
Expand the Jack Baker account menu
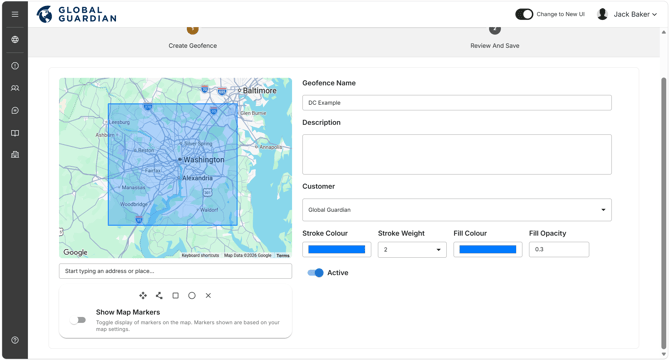click(x=635, y=14)
